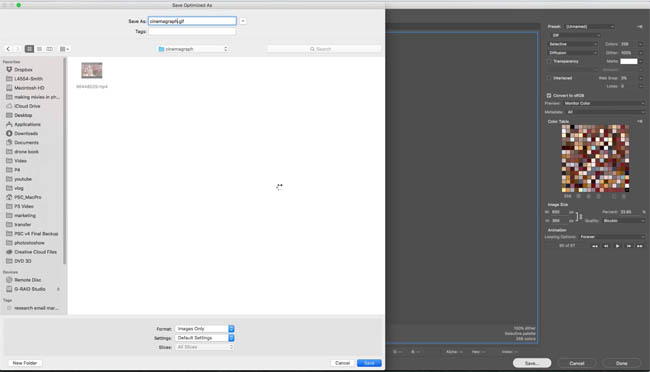This screenshot has width=650, height=372.
Task: Select the Downloads folder in the sidebar
Action: pos(26,134)
